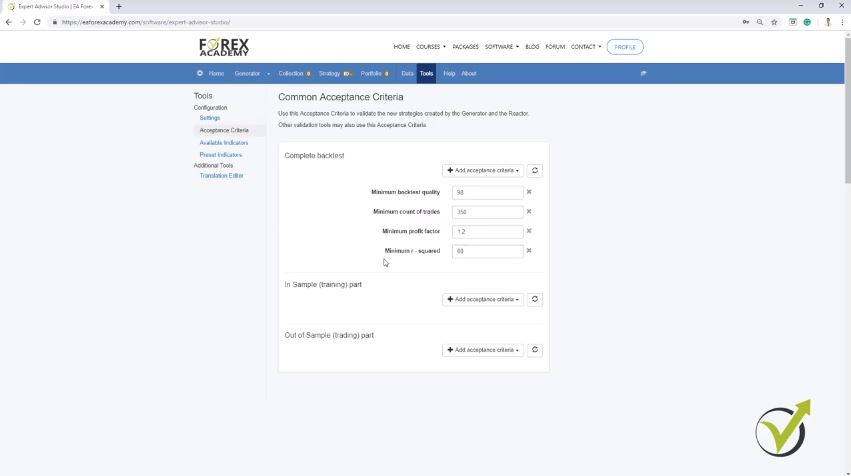
Task: Expand the Courses menu in site header
Action: coord(431,47)
